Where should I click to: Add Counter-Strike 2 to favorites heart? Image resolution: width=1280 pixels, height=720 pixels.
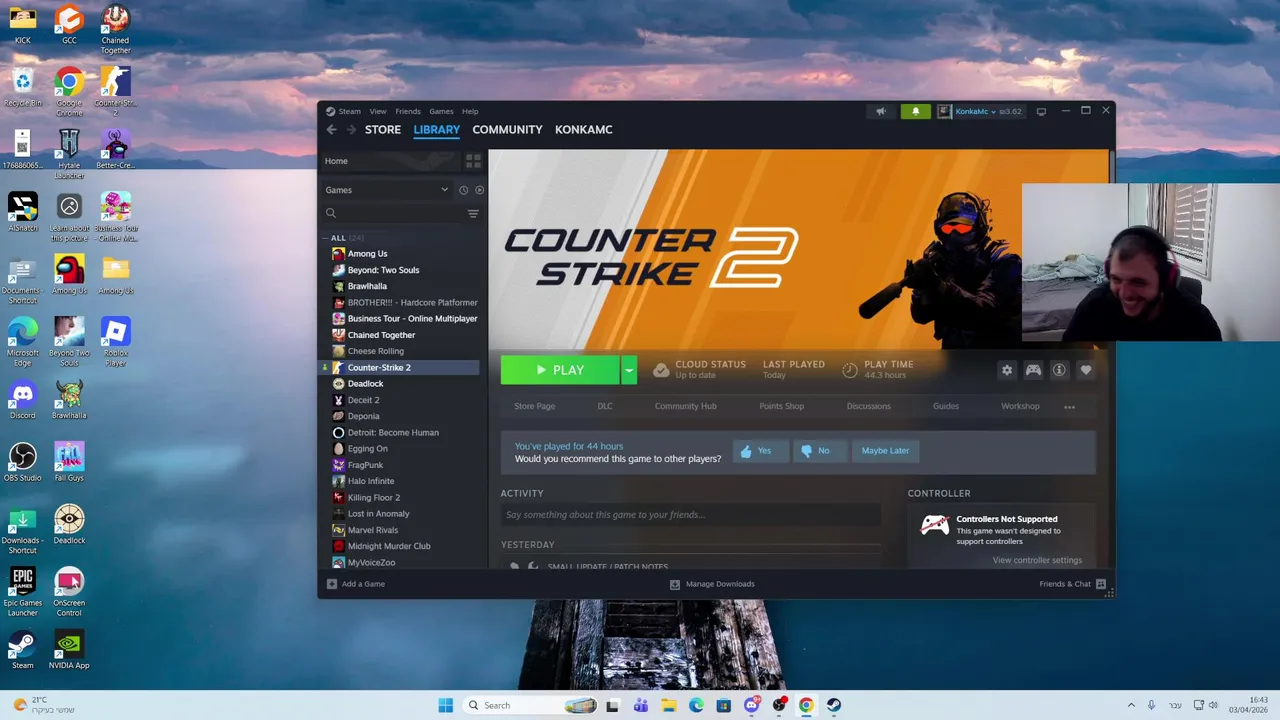tap(1086, 370)
